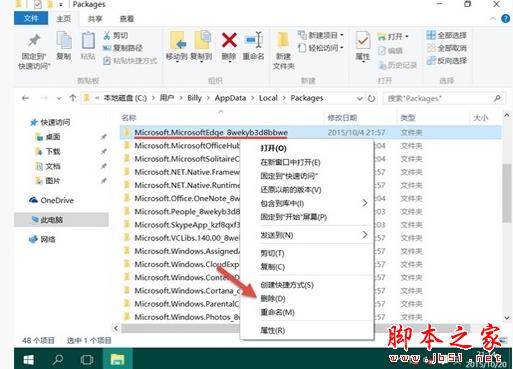Click the Local breadcrumb segment
513x369 pixels.
pyautogui.click(x=268, y=98)
